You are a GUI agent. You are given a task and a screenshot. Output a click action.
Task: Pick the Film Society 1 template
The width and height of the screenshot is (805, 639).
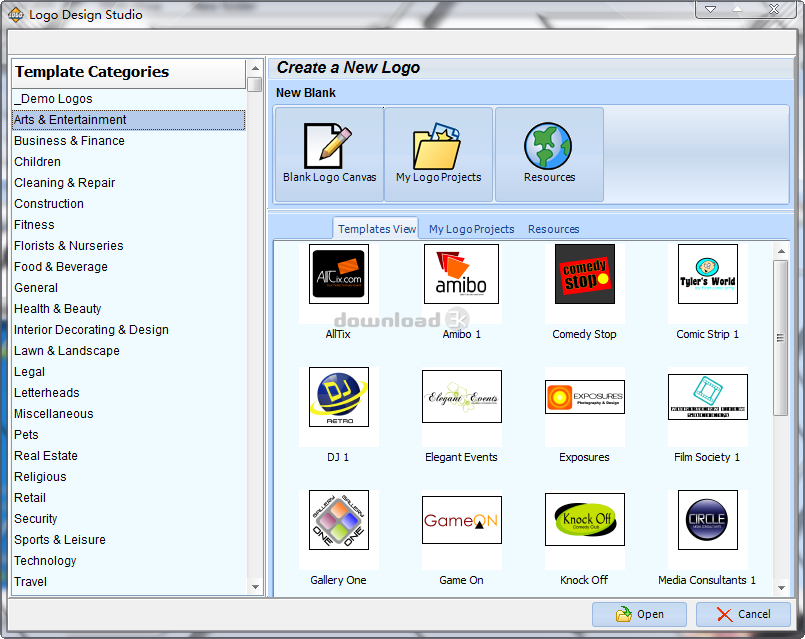(707, 397)
